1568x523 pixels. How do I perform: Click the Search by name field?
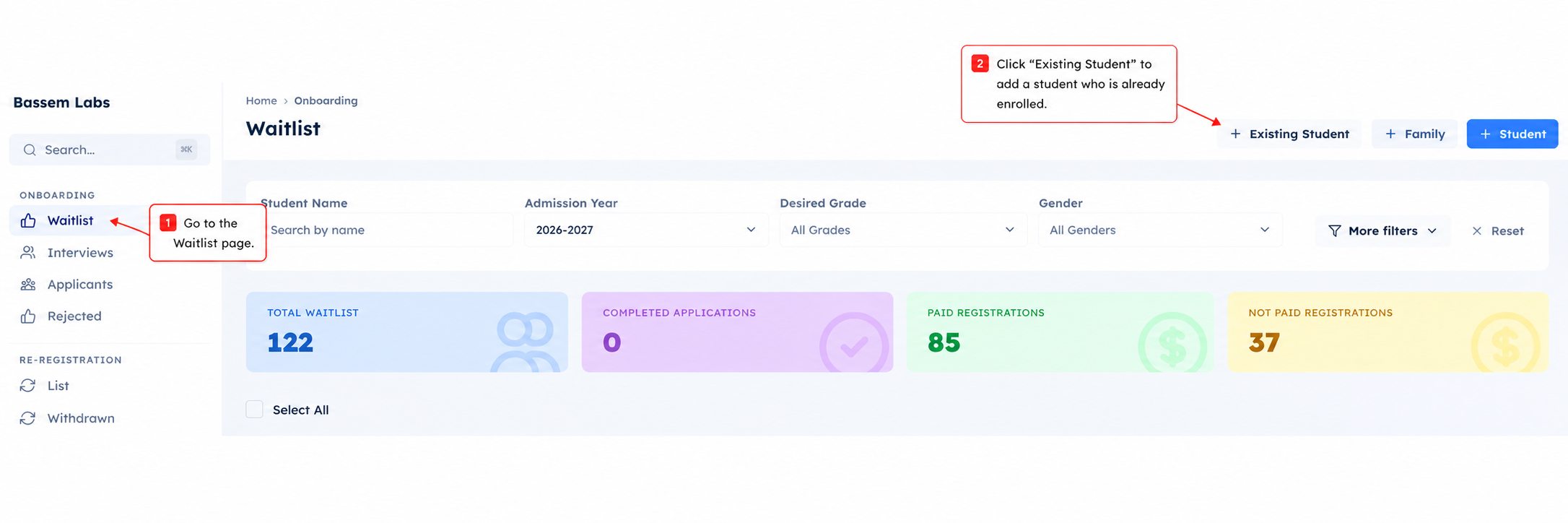387,230
